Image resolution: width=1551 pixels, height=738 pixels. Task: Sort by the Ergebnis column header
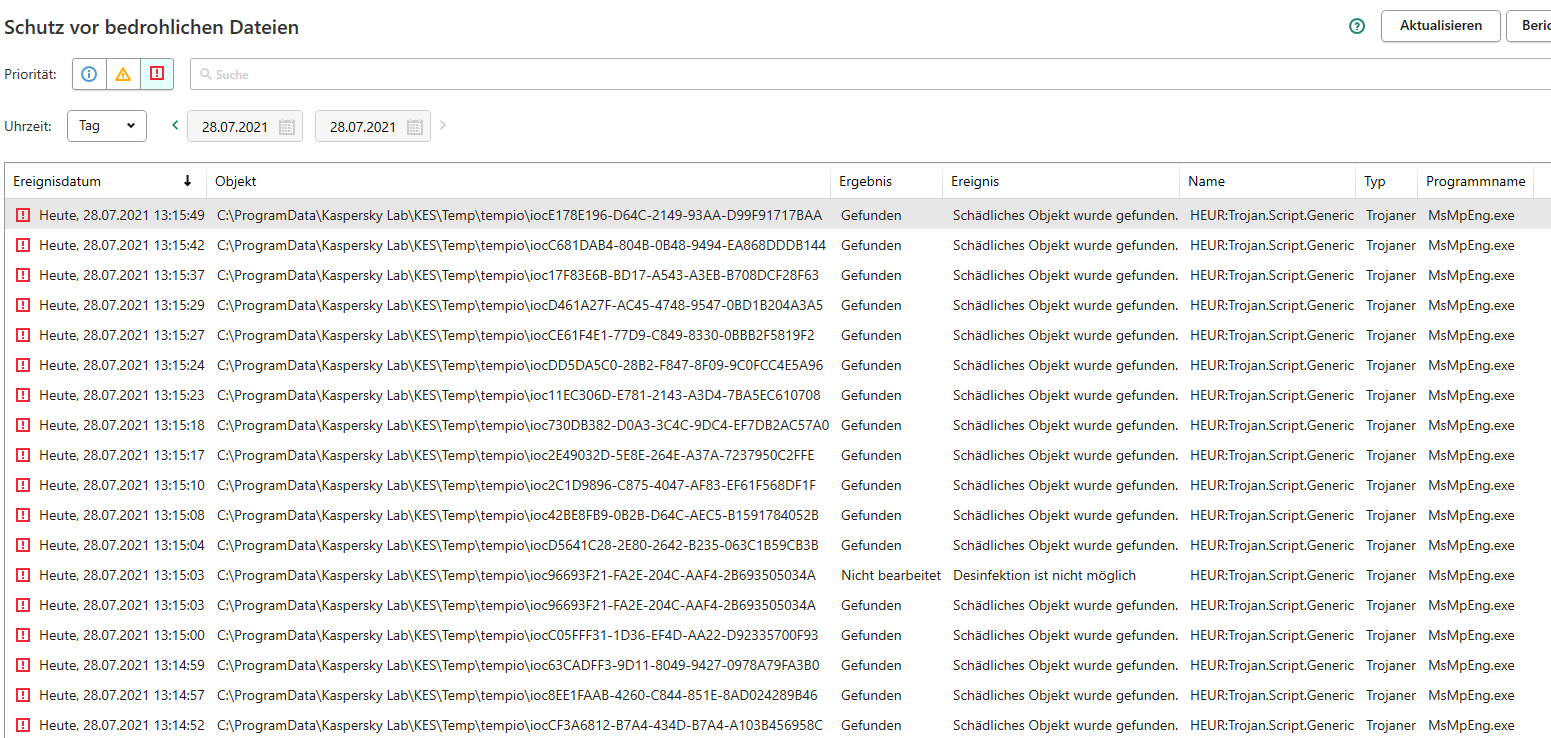[x=865, y=181]
